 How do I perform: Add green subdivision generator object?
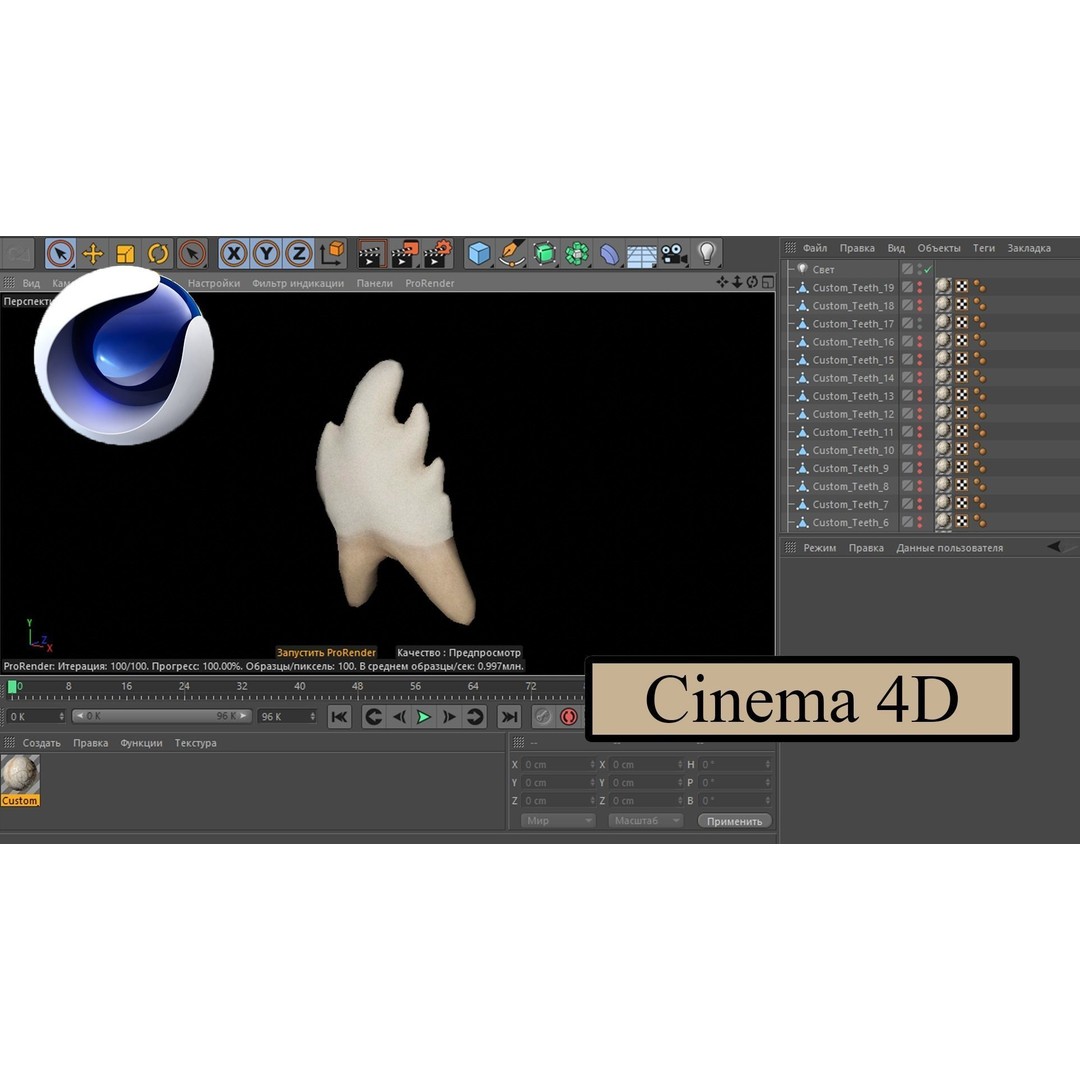coord(544,253)
